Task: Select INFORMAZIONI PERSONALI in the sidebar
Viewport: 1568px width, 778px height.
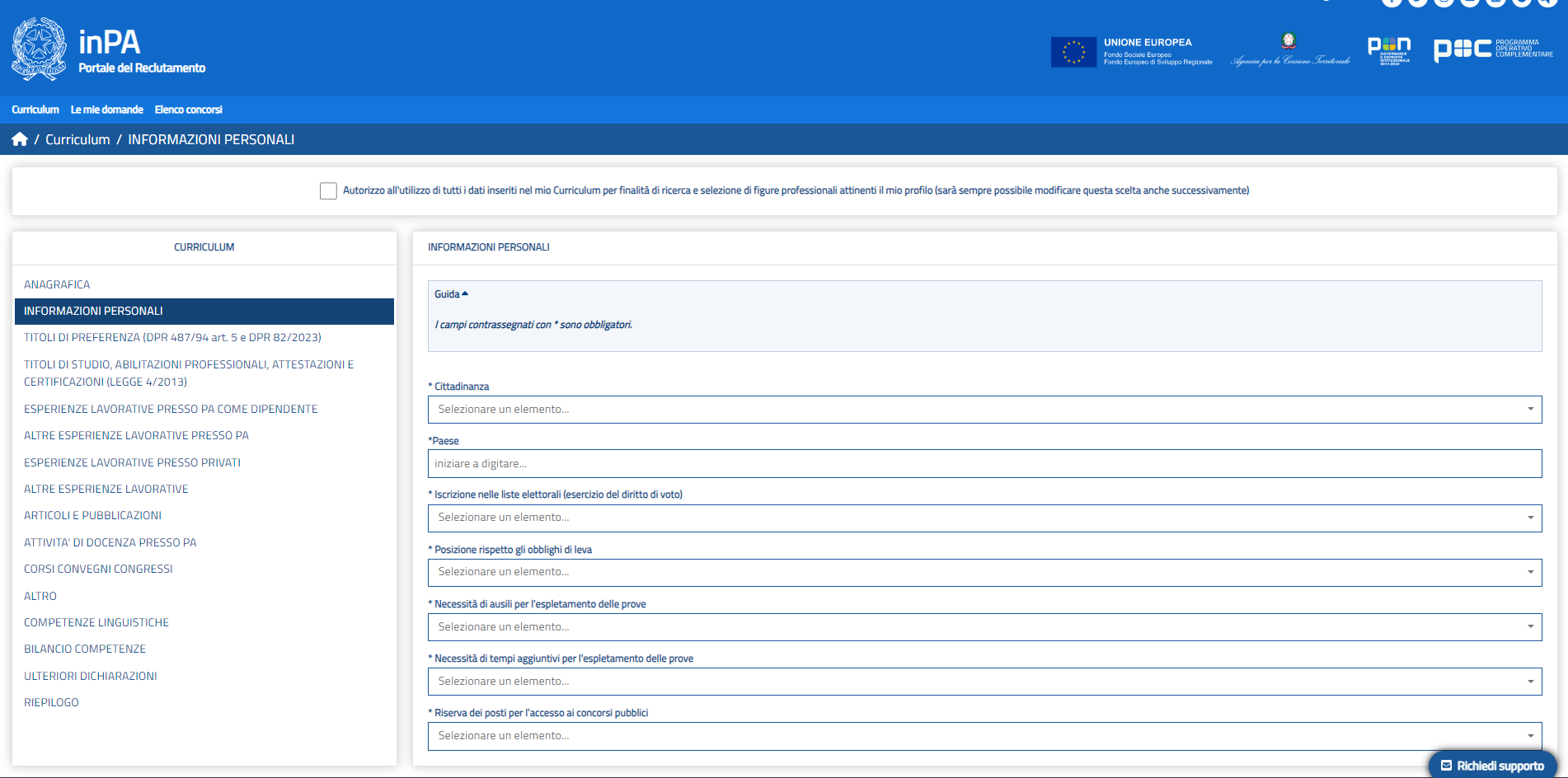Action: point(204,311)
